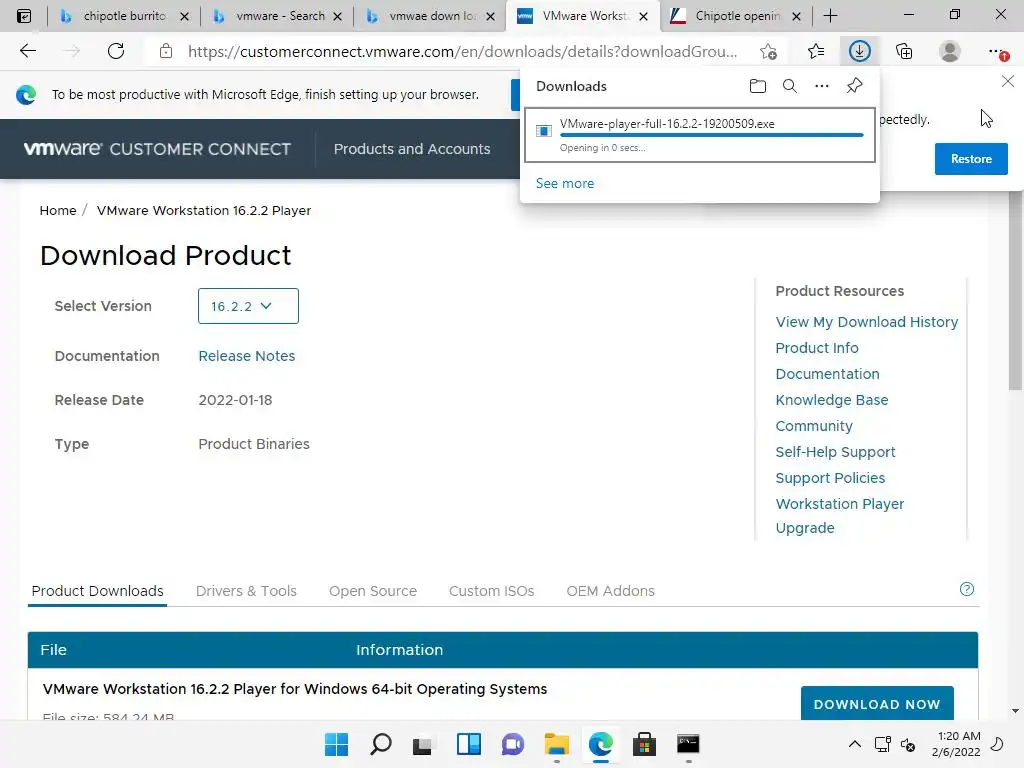Viewport: 1024px width, 768px height.
Task: Select the Custom ISOs tab
Action: point(491,591)
